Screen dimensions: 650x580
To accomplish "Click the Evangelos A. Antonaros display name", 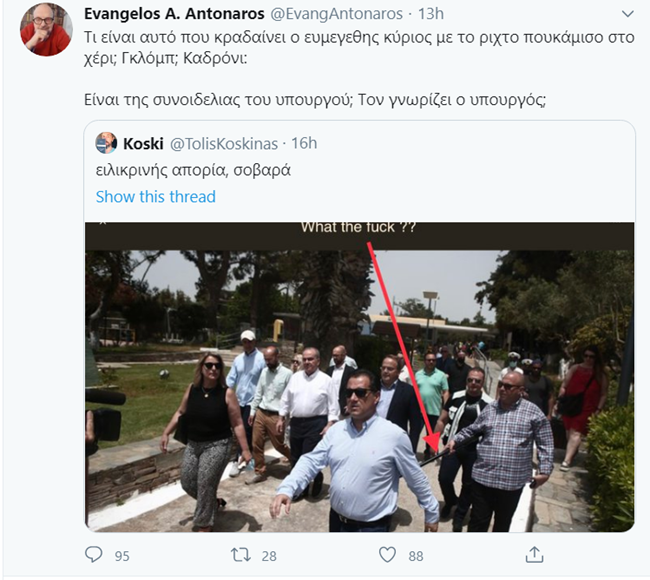I will pyautogui.click(x=174, y=14).
